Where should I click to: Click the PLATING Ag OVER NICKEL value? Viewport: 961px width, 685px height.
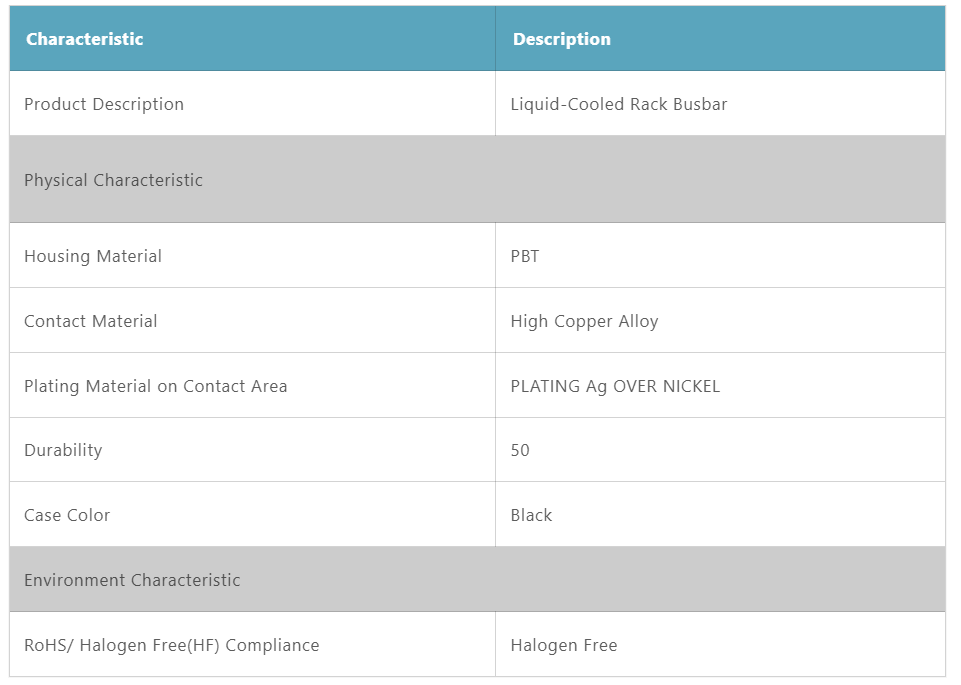pyautogui.click(x=614, y=386)
